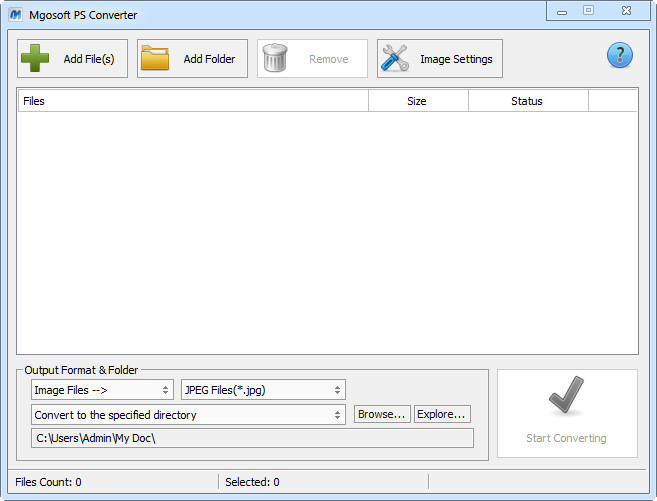657x501 pixels.
Task: Click the Output Format & Folder group label
Action: tap(81, 370)
